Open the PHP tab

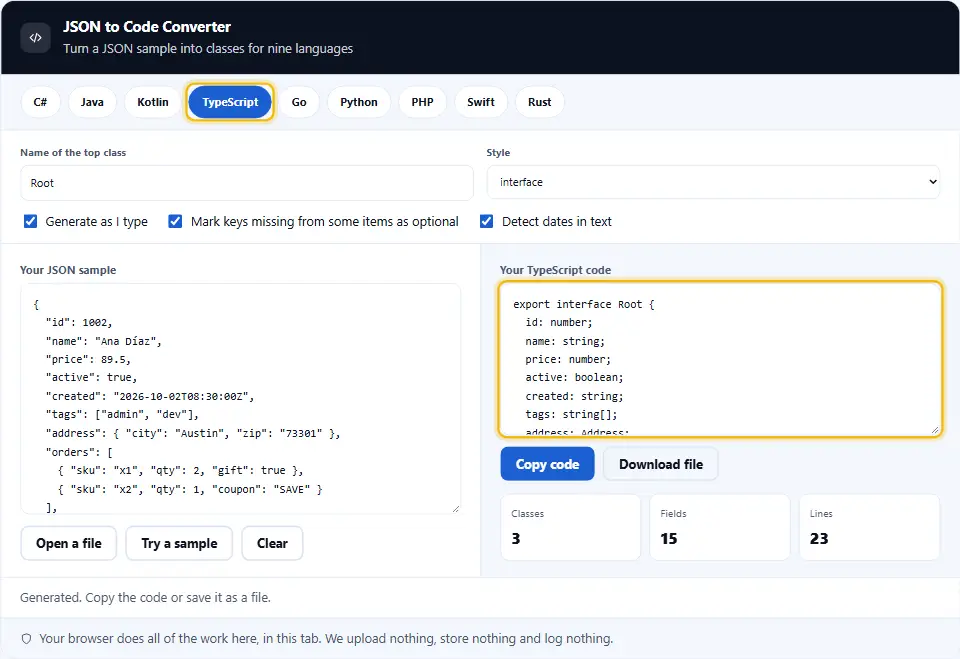click(422, 102)
